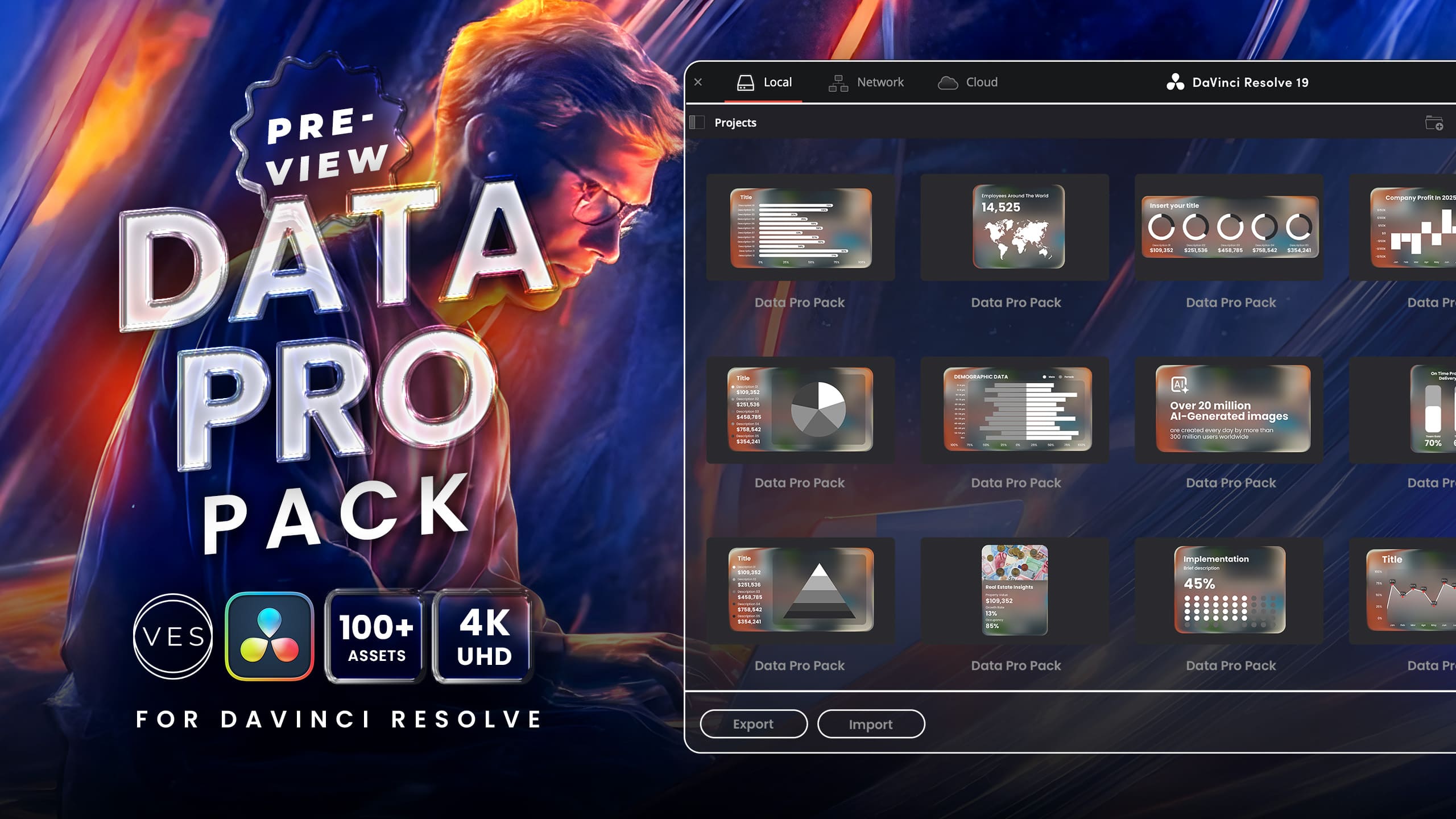This screenshot has width=1456, height=819.
Task: Click the DaVinci Resolve app badge
Action: tap(270, 636)
